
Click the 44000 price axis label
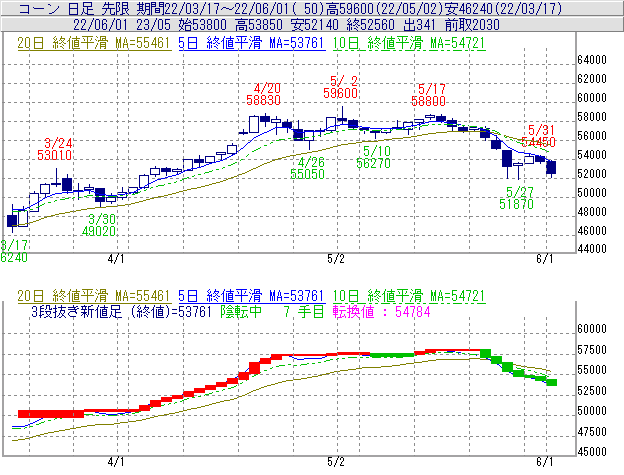(592, 249)
